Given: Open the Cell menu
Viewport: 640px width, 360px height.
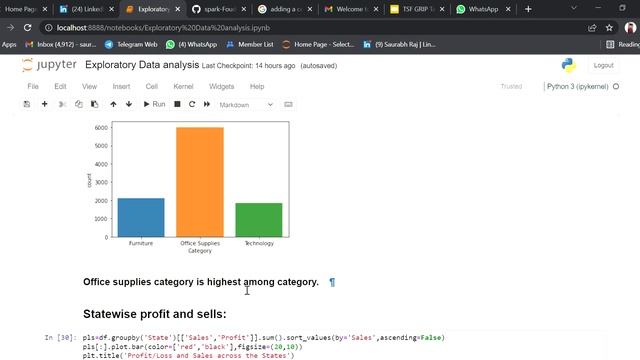Looking at the screenshot, I should pos(151,87).
